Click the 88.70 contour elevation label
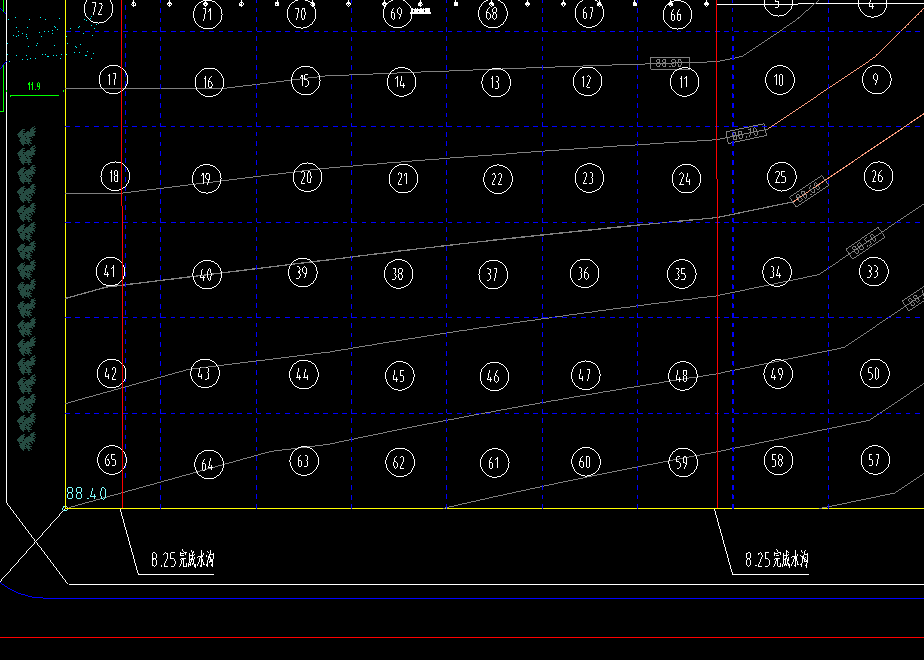 coord(747,133)
